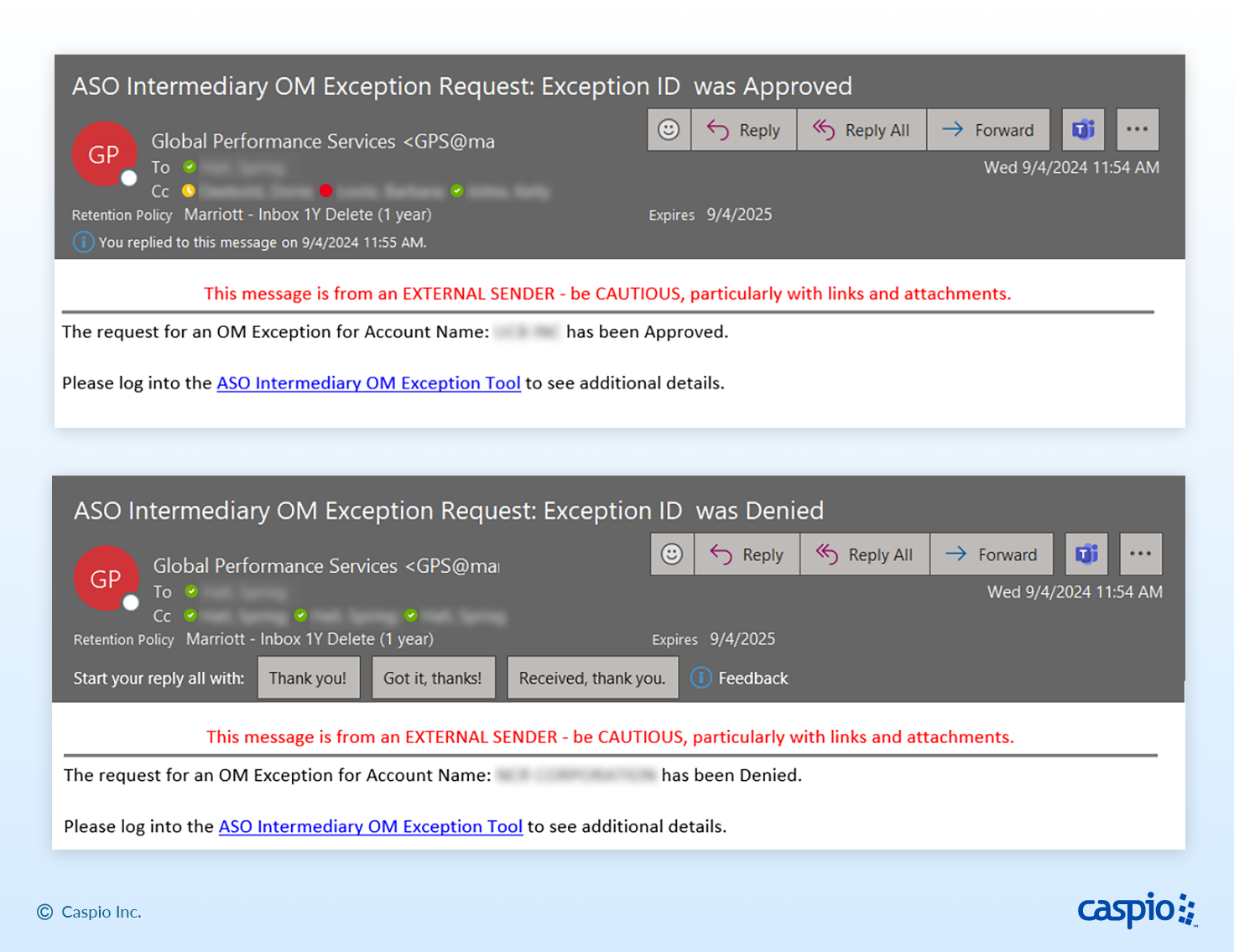This screenshot has width=1234, height=952.
Task: Reply to the Denied exception email
Action: coord(747,554)
